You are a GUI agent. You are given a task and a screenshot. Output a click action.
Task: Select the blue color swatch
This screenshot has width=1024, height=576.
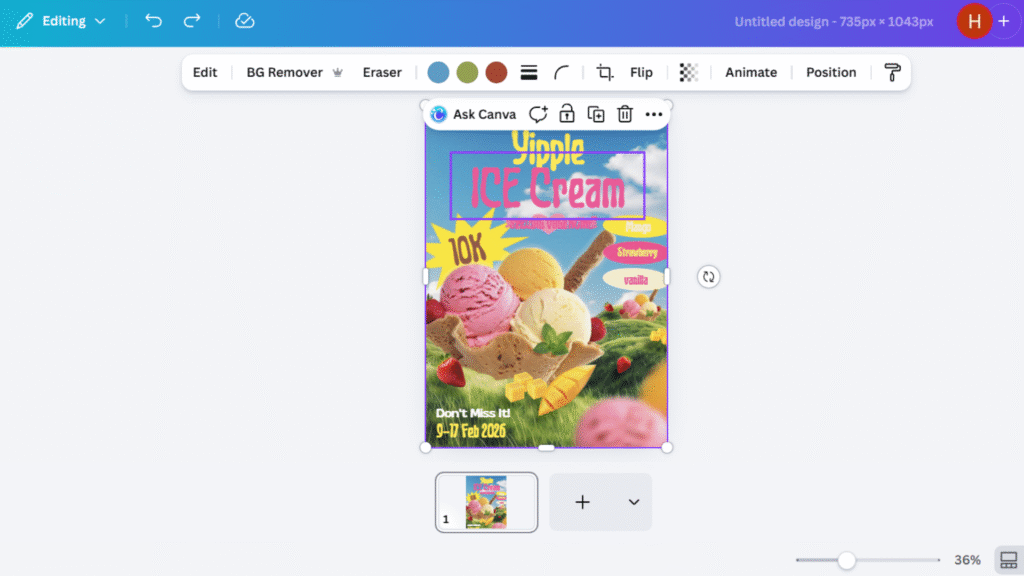pyautogui.click(x=438, y=72)
